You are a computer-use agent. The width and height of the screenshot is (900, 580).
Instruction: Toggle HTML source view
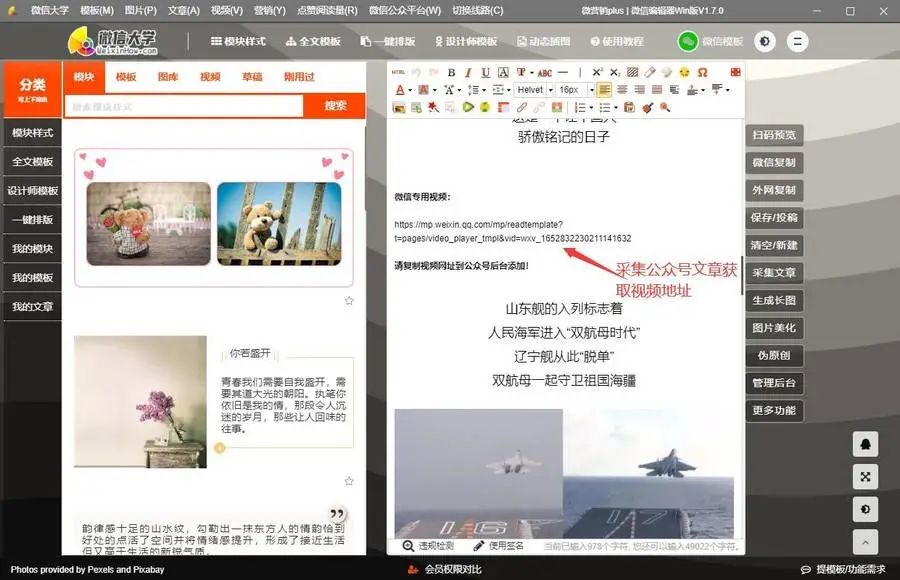pos(398,72)
